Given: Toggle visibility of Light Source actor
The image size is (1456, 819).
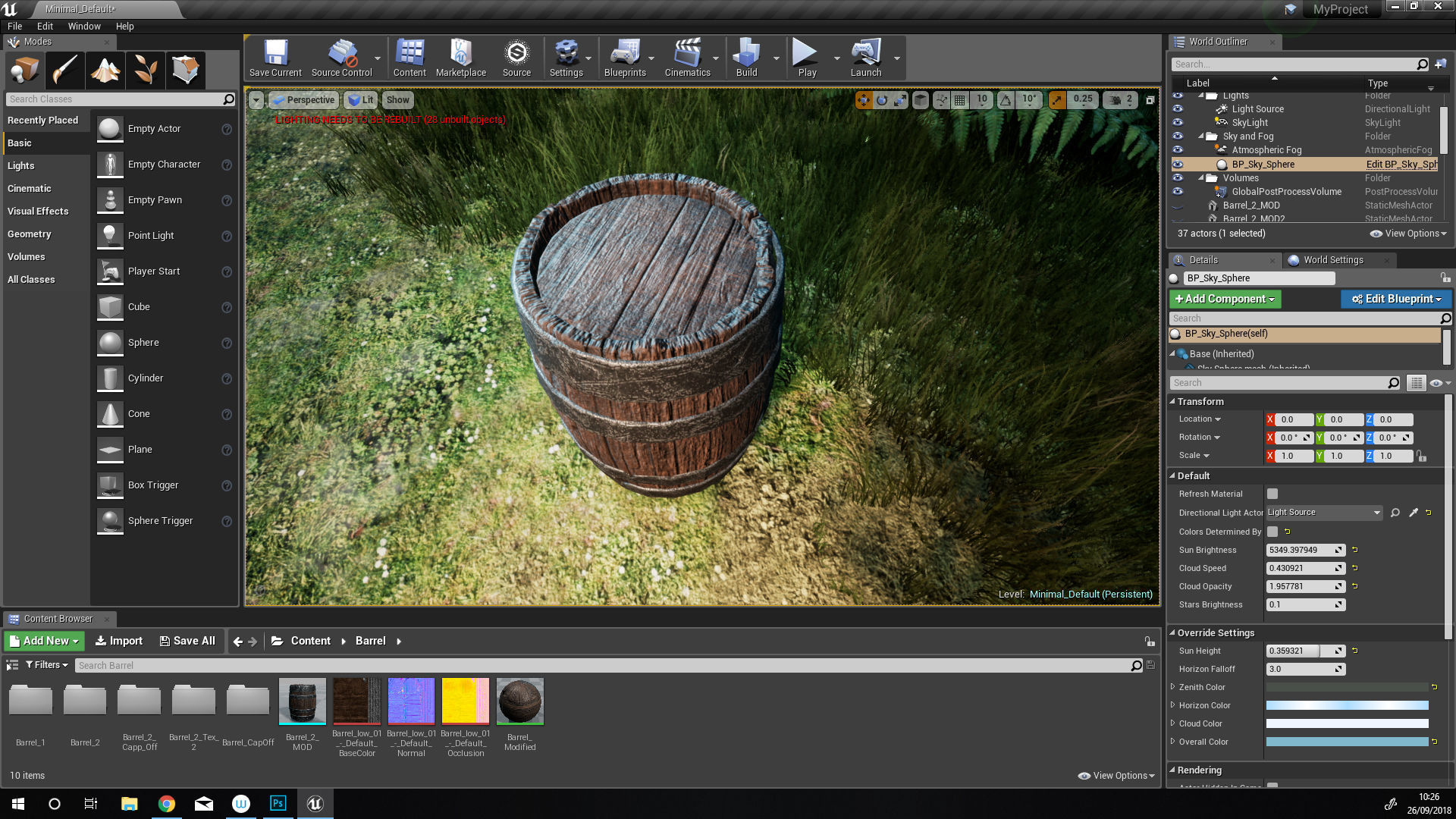Looking at the screenshot, I should (x=1178, y=109).
